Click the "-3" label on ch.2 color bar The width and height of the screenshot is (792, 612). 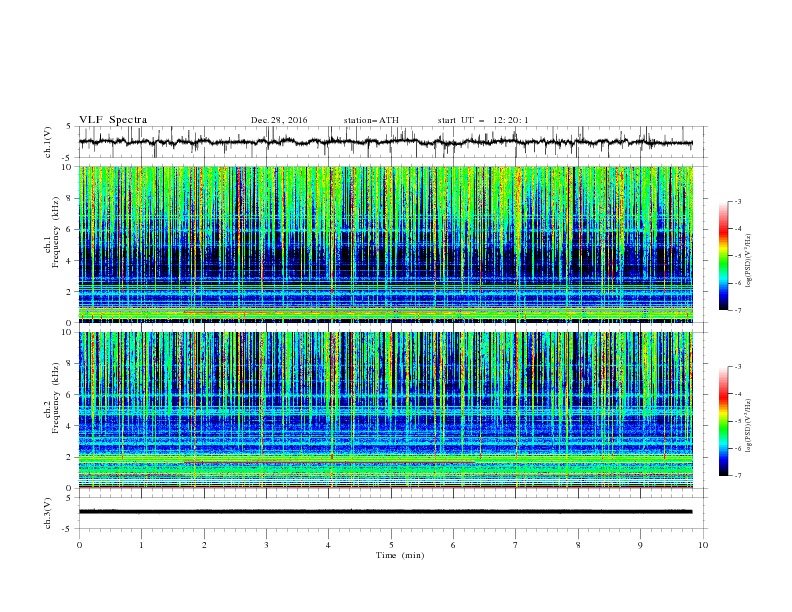tap(738, 367)
